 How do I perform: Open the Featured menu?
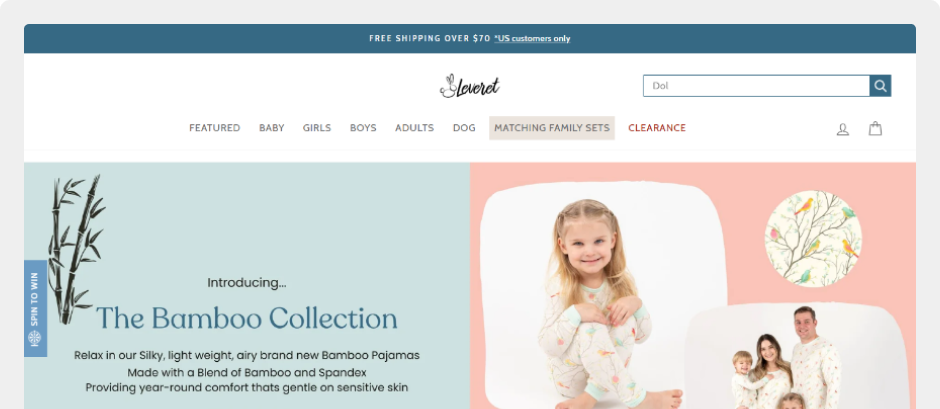(x=215, y=128)
